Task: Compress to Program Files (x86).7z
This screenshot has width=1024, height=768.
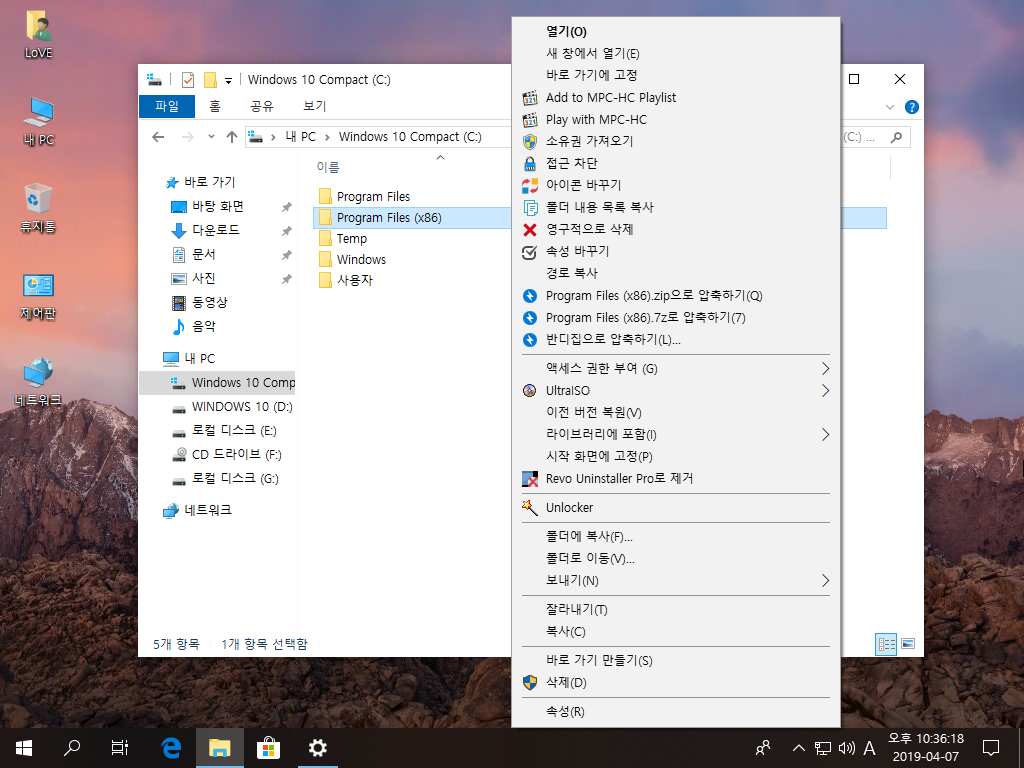Action: (x=676, y=318)
